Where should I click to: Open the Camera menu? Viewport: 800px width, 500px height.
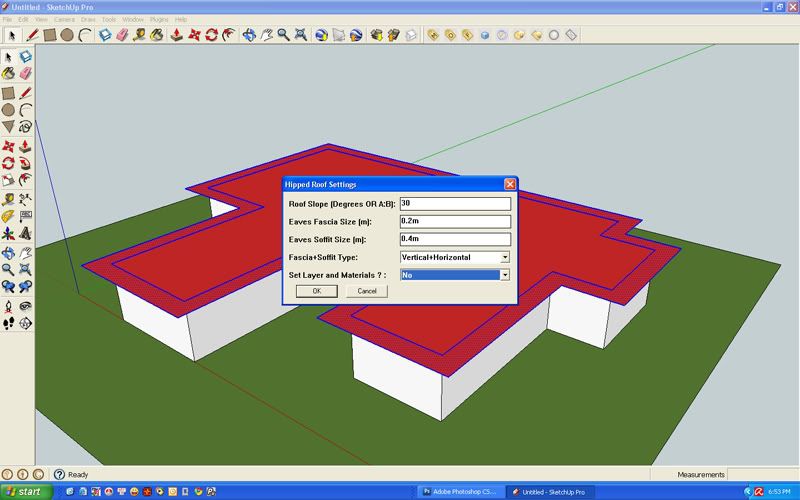tap(64, 19)
